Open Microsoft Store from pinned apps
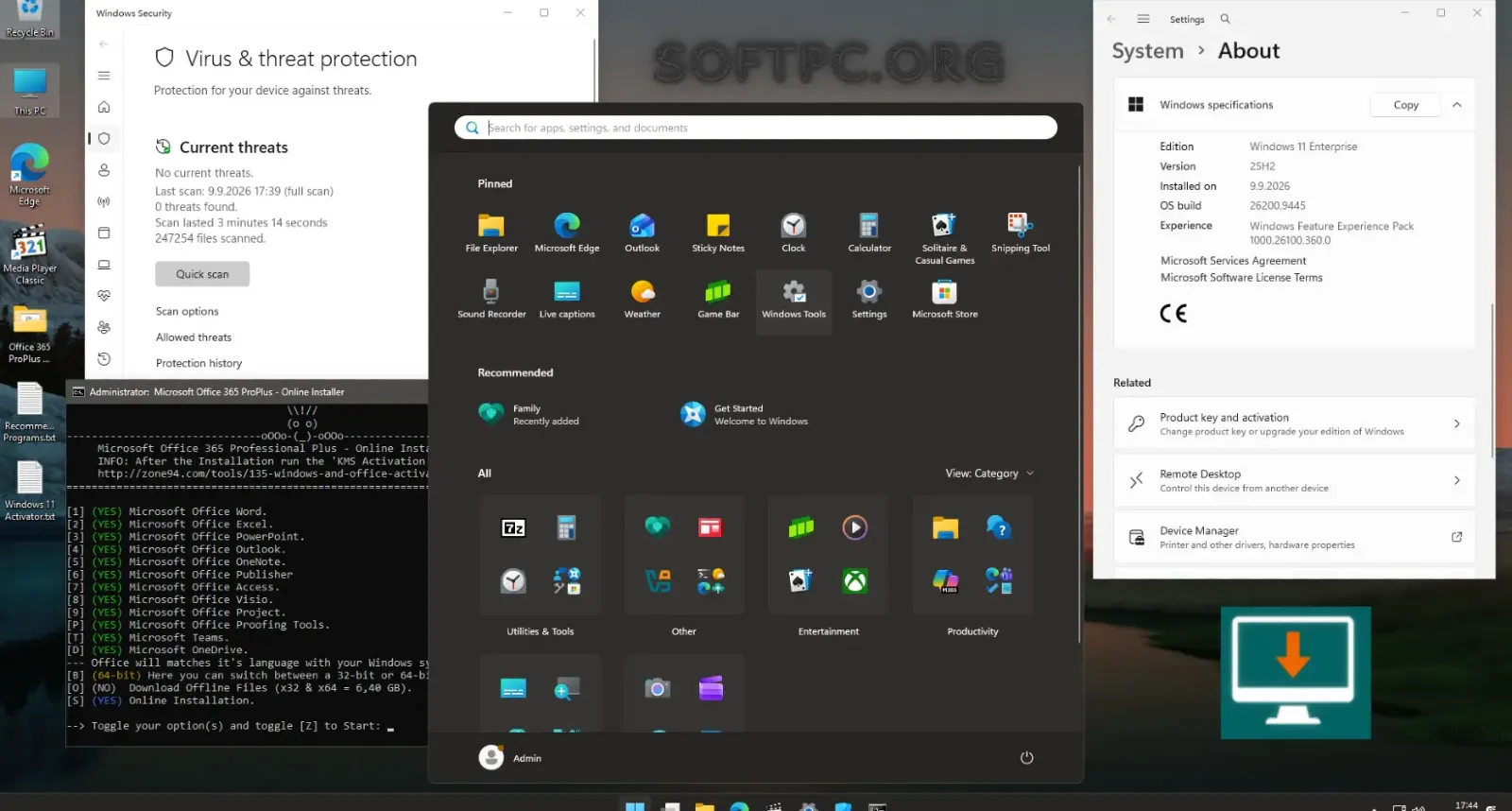This screenshot has height=811, width=1512. [x=945, y=300]
